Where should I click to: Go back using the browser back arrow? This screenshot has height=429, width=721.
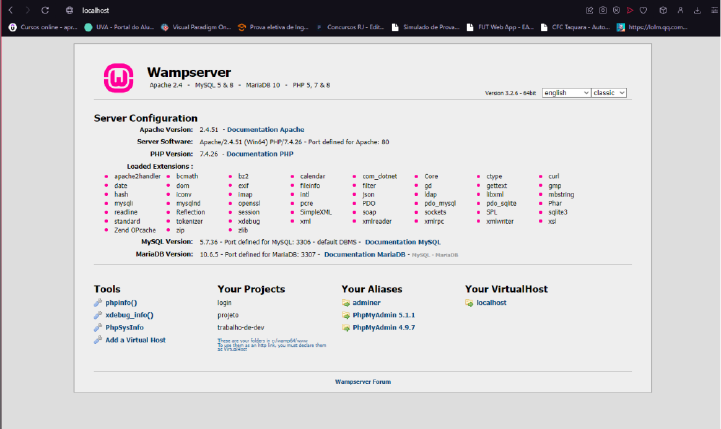click(11, 10)
